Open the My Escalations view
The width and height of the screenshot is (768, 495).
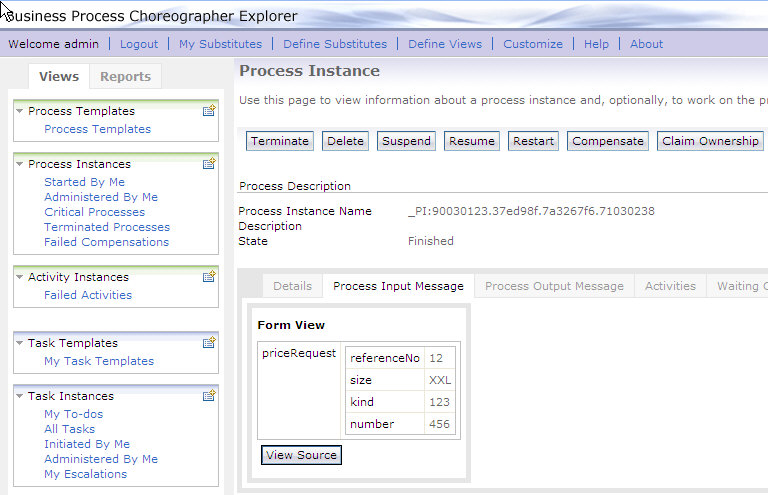85,474
